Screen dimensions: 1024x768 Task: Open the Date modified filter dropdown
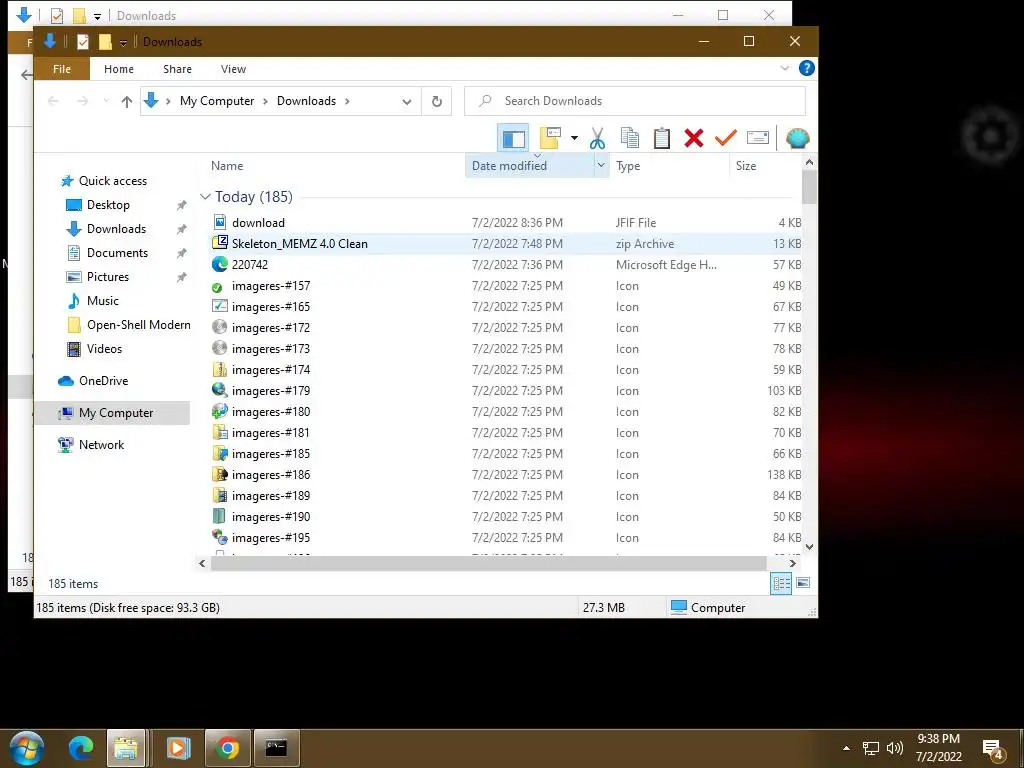601,166
